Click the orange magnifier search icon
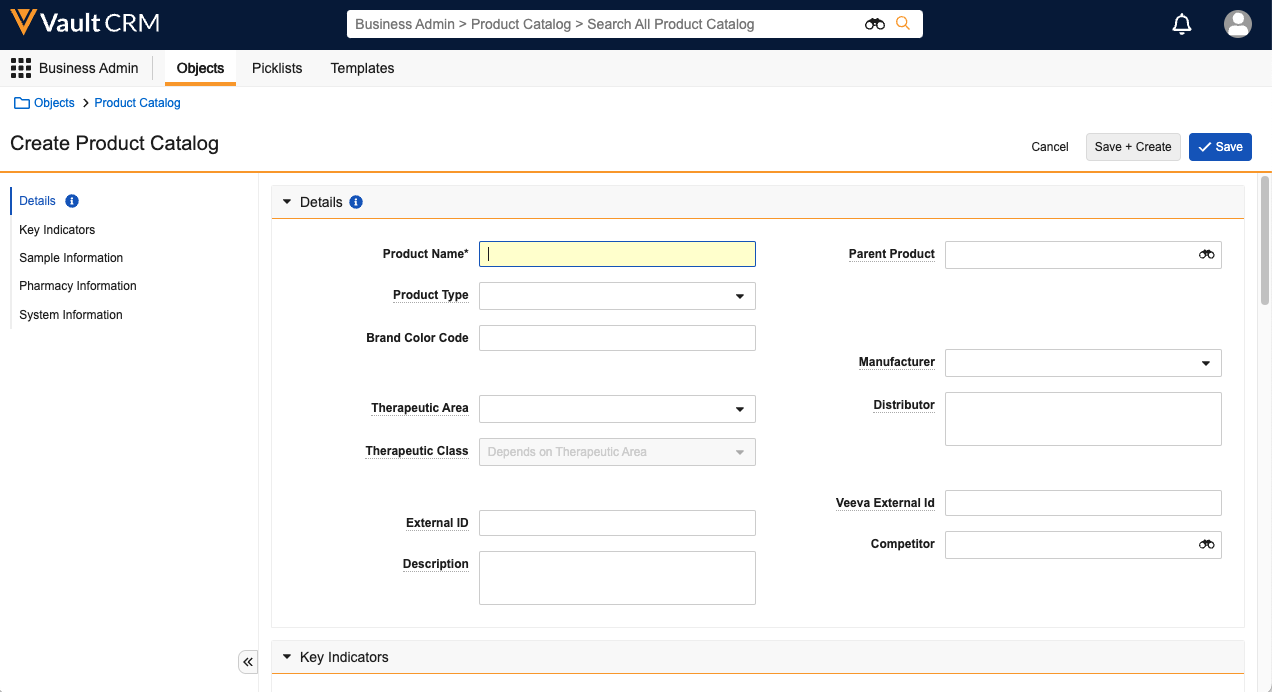1272x692 pixels. click(903, 24)
